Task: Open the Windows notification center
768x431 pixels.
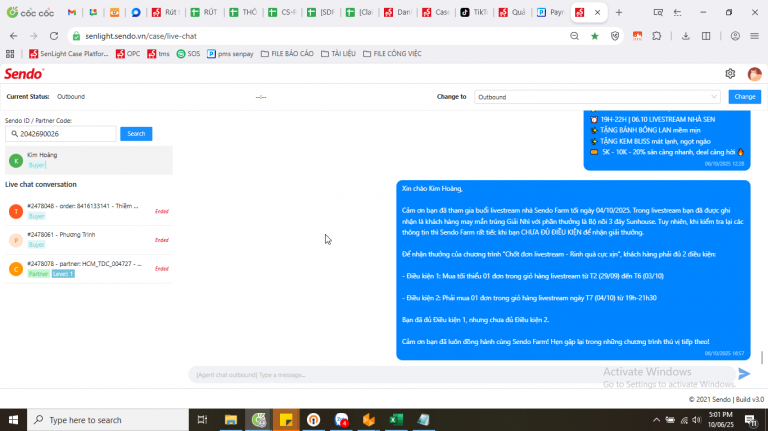Action: coord(750,420)
